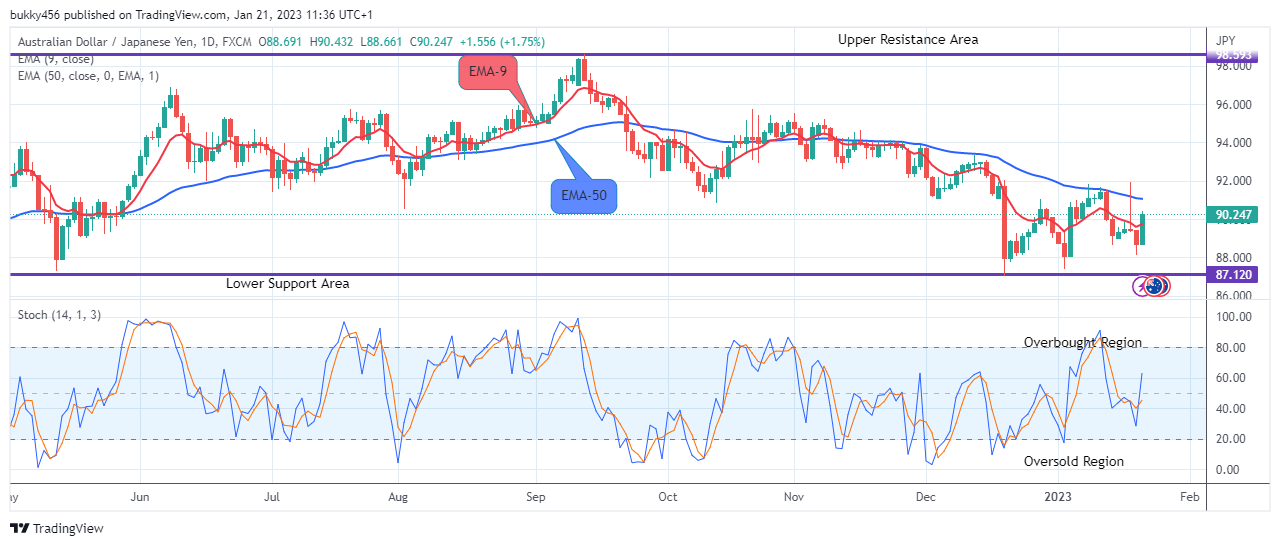This screenshot has height=546, width=1280.
Task: Click the 'Aug' label on time axis
Action: pyautogui.click(x=398, y=496)
